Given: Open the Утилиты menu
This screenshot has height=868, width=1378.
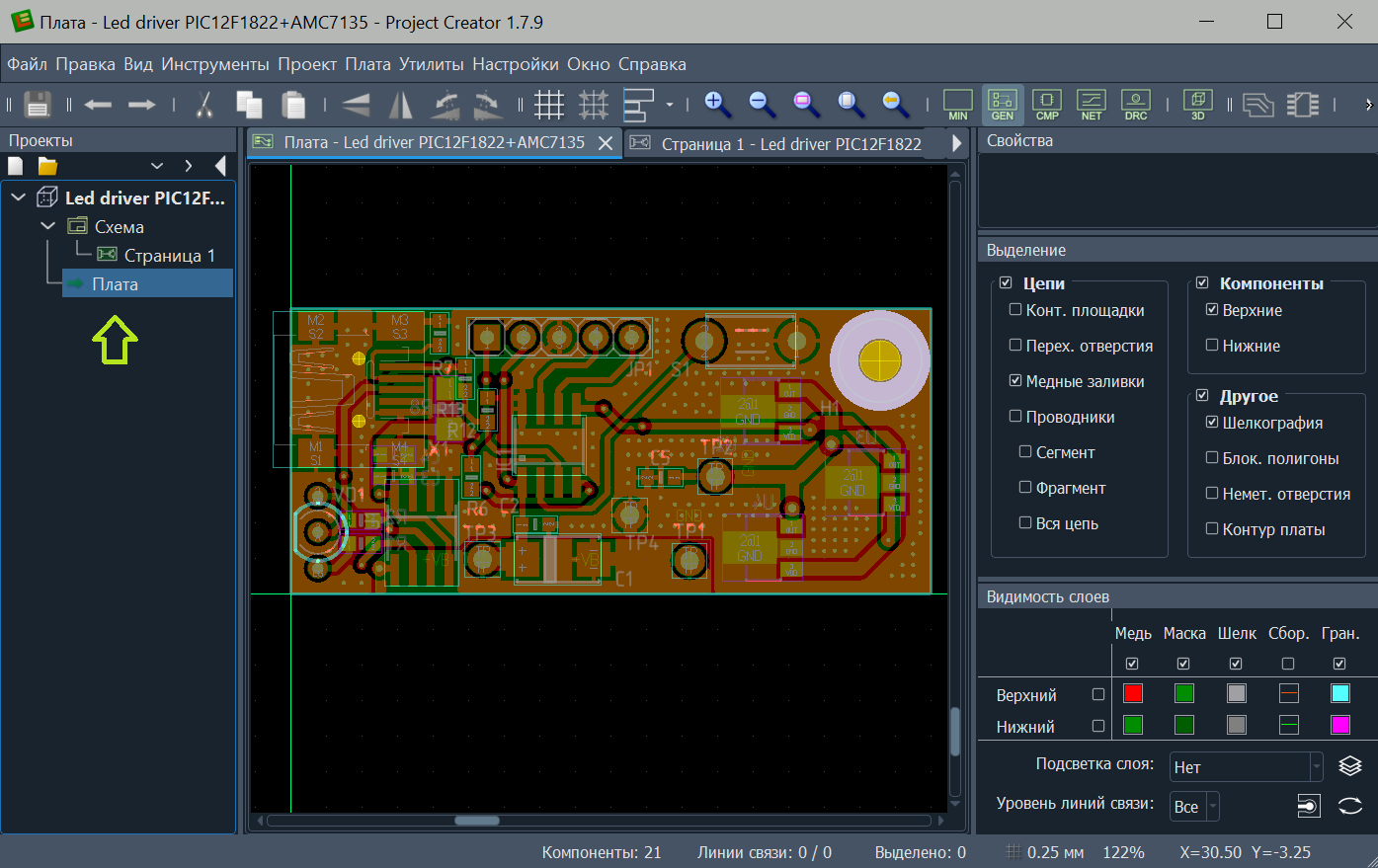Looking at the screenshot, I should [x=432, y=64].
